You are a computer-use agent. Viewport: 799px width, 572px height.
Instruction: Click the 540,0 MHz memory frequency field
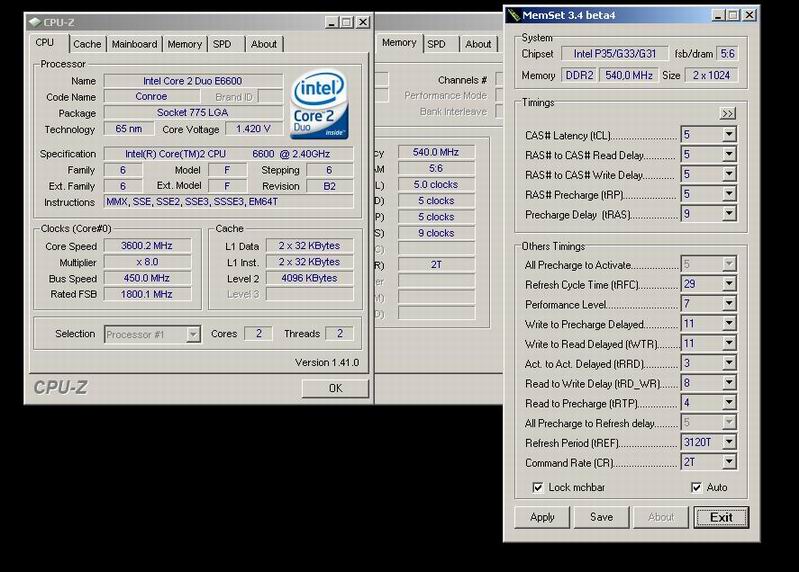(x=629, y=75)
